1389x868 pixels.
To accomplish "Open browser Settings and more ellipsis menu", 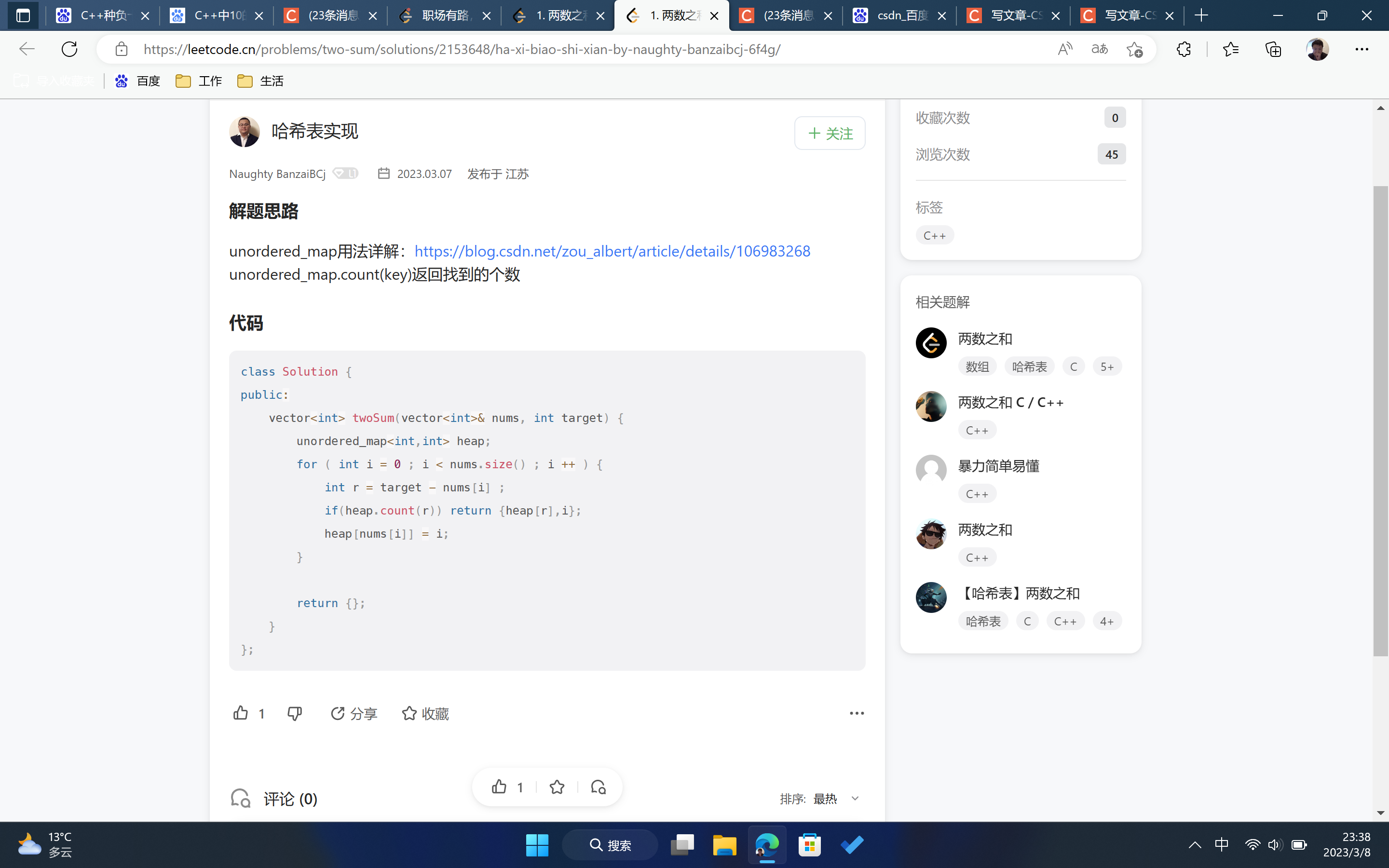I will pyautogui.click(x=1362, y=49).
